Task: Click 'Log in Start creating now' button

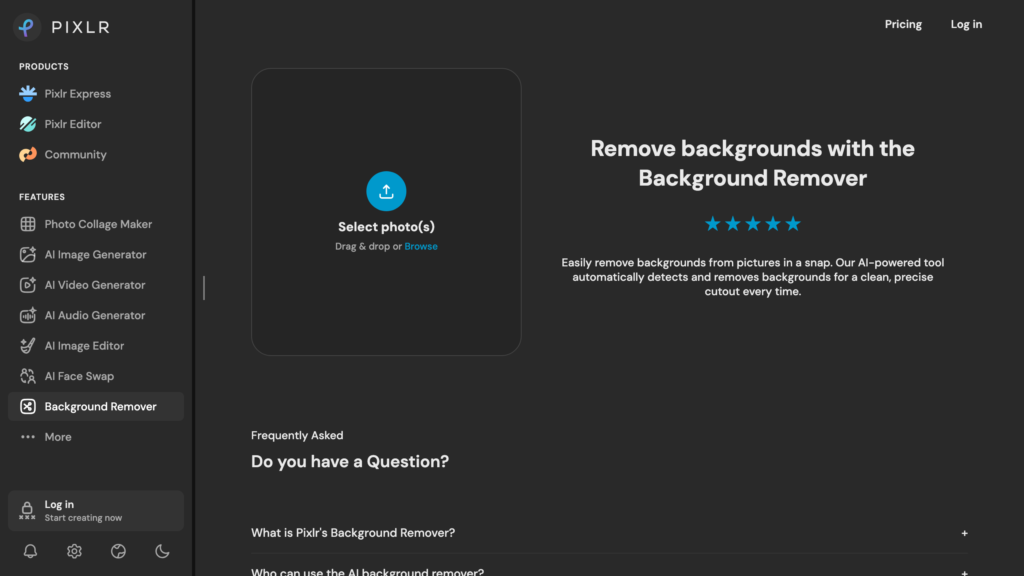Action: (x=96, y=511)
